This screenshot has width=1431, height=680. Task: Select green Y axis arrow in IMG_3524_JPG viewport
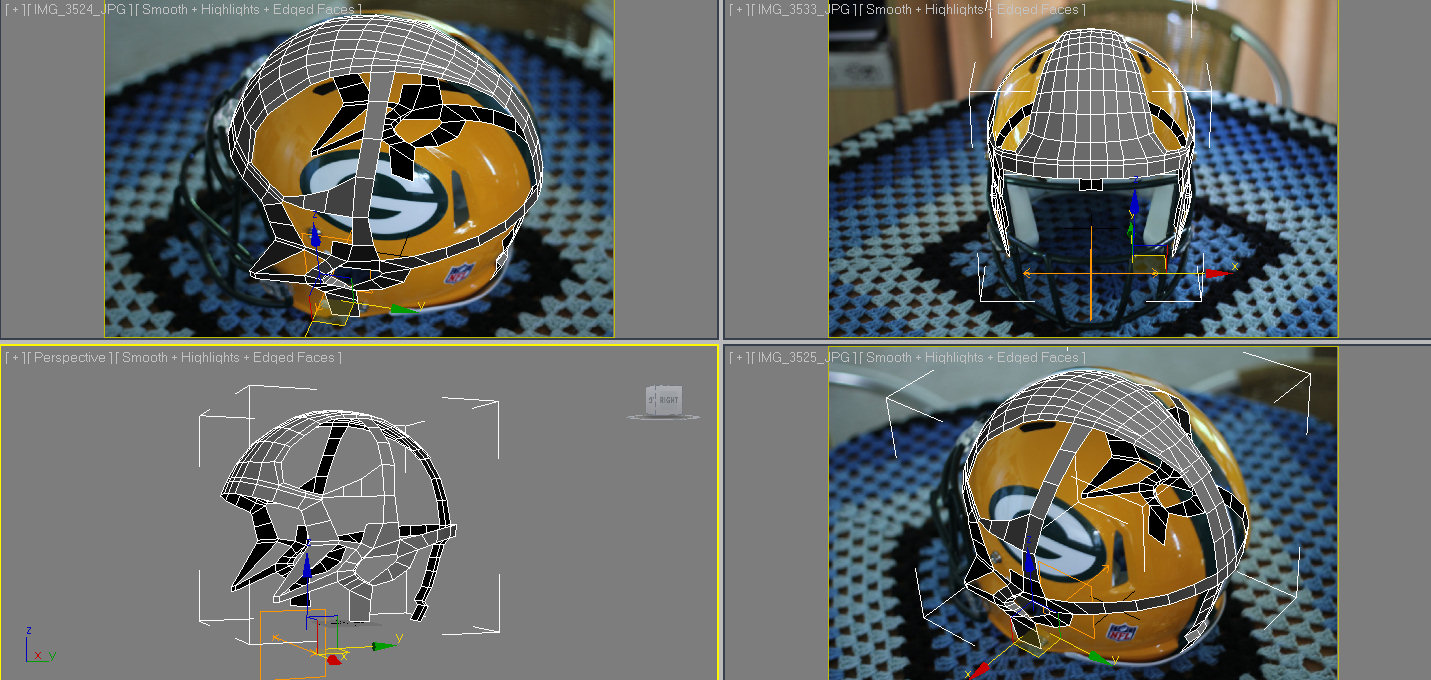pyautogui.click(x=403, y=308)
